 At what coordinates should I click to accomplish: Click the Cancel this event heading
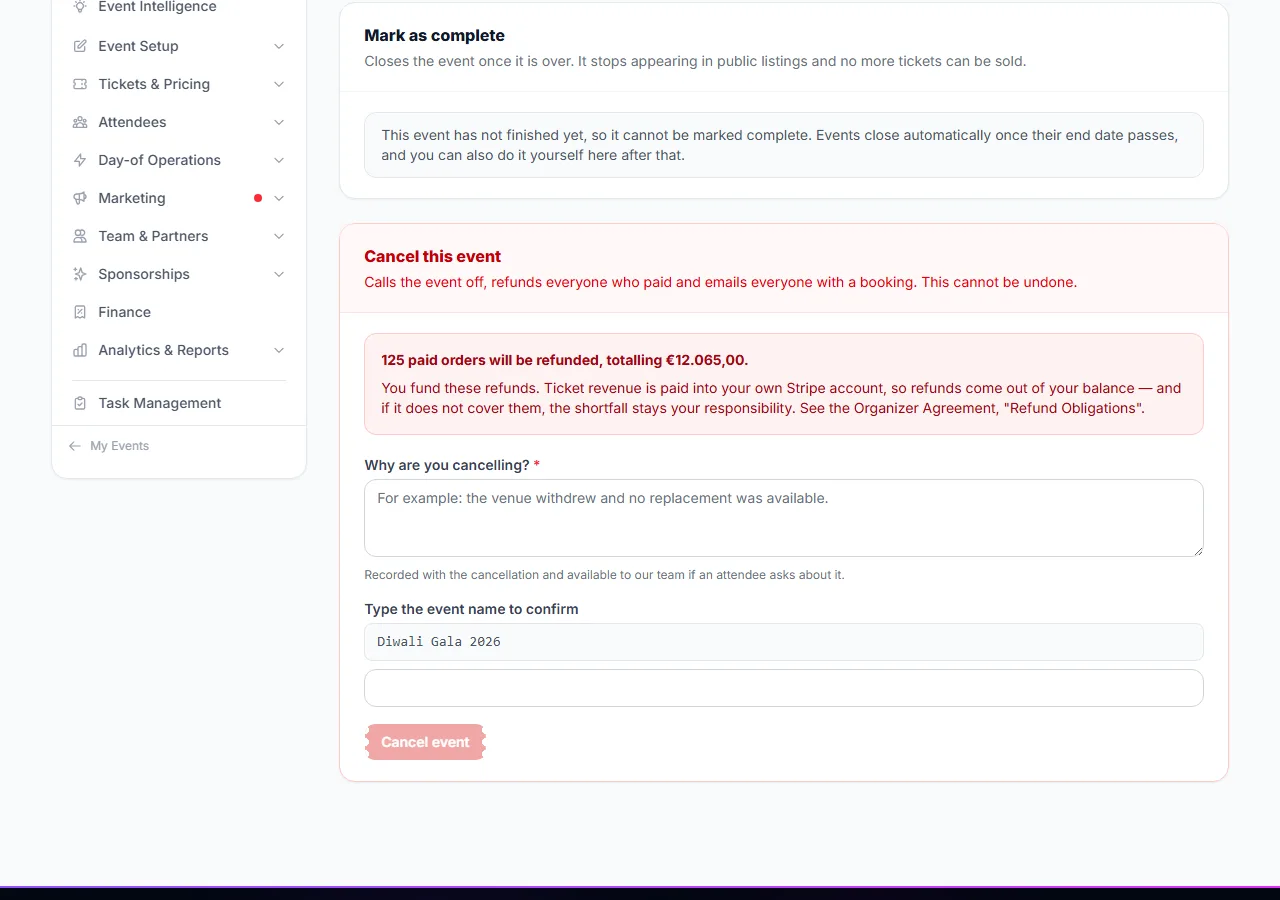pyautogui.click(x=433, y=256)
